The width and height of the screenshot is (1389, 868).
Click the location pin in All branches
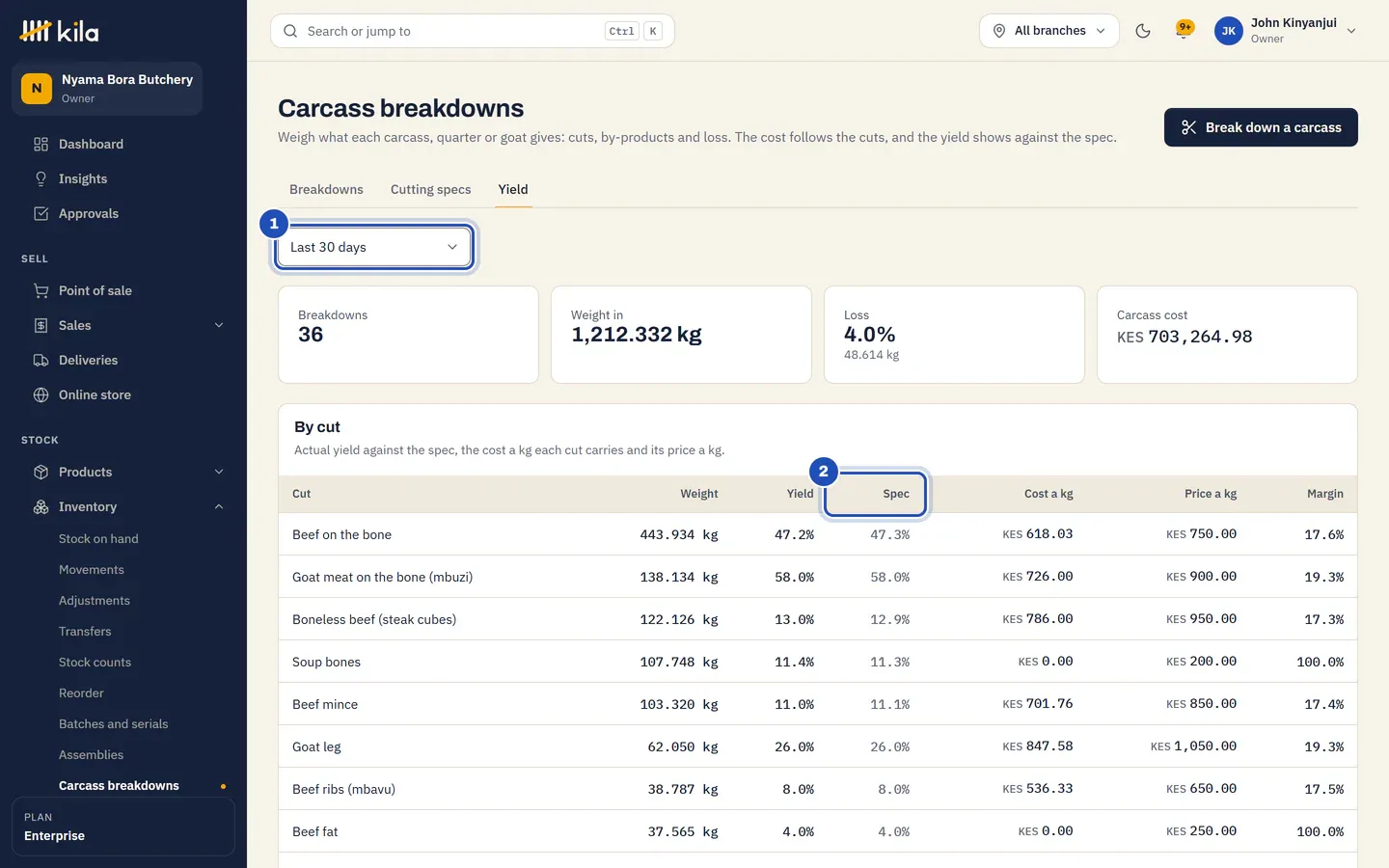tap(999, 31)
